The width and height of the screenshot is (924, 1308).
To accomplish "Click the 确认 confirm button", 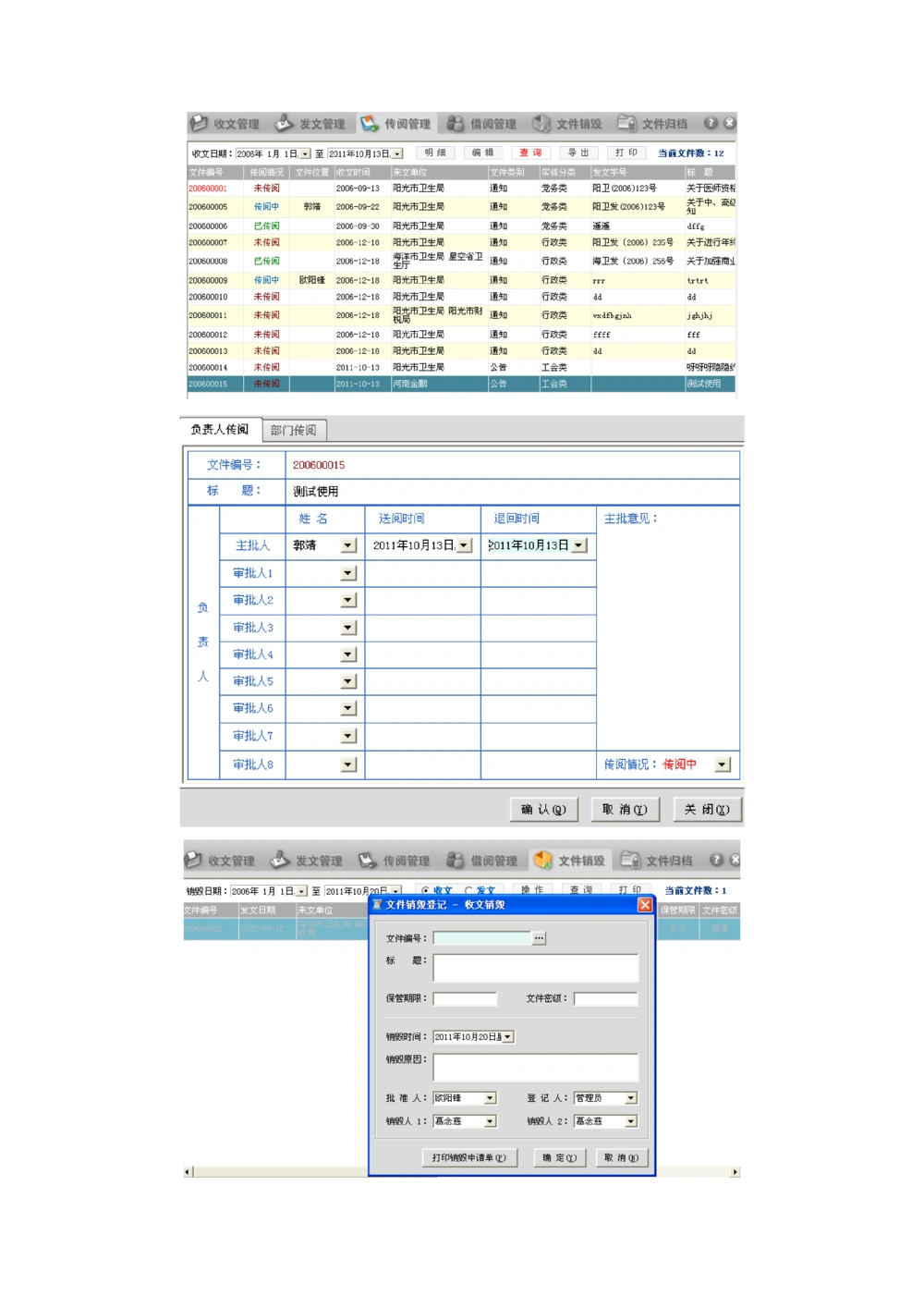I will pyautogui.click(x=543, y=809).
